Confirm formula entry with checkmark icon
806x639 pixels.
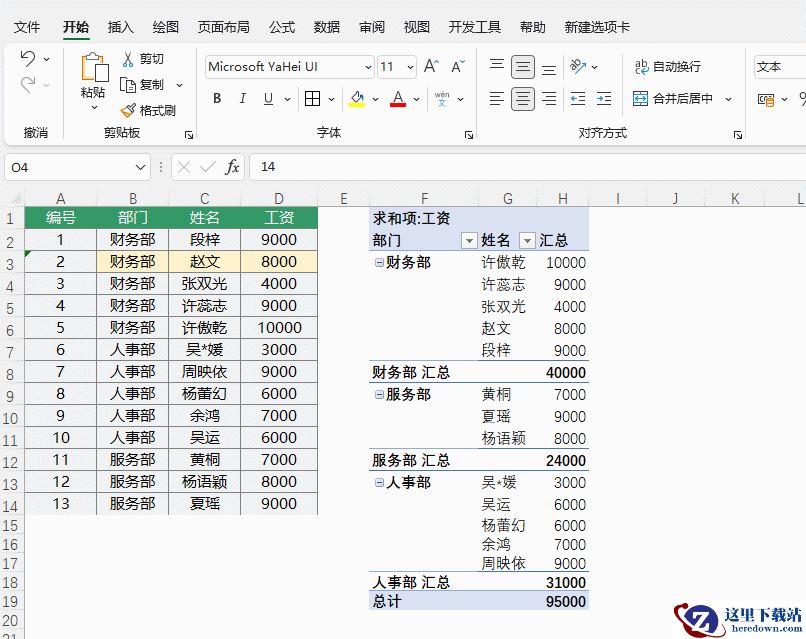click(x=208, y=167)
